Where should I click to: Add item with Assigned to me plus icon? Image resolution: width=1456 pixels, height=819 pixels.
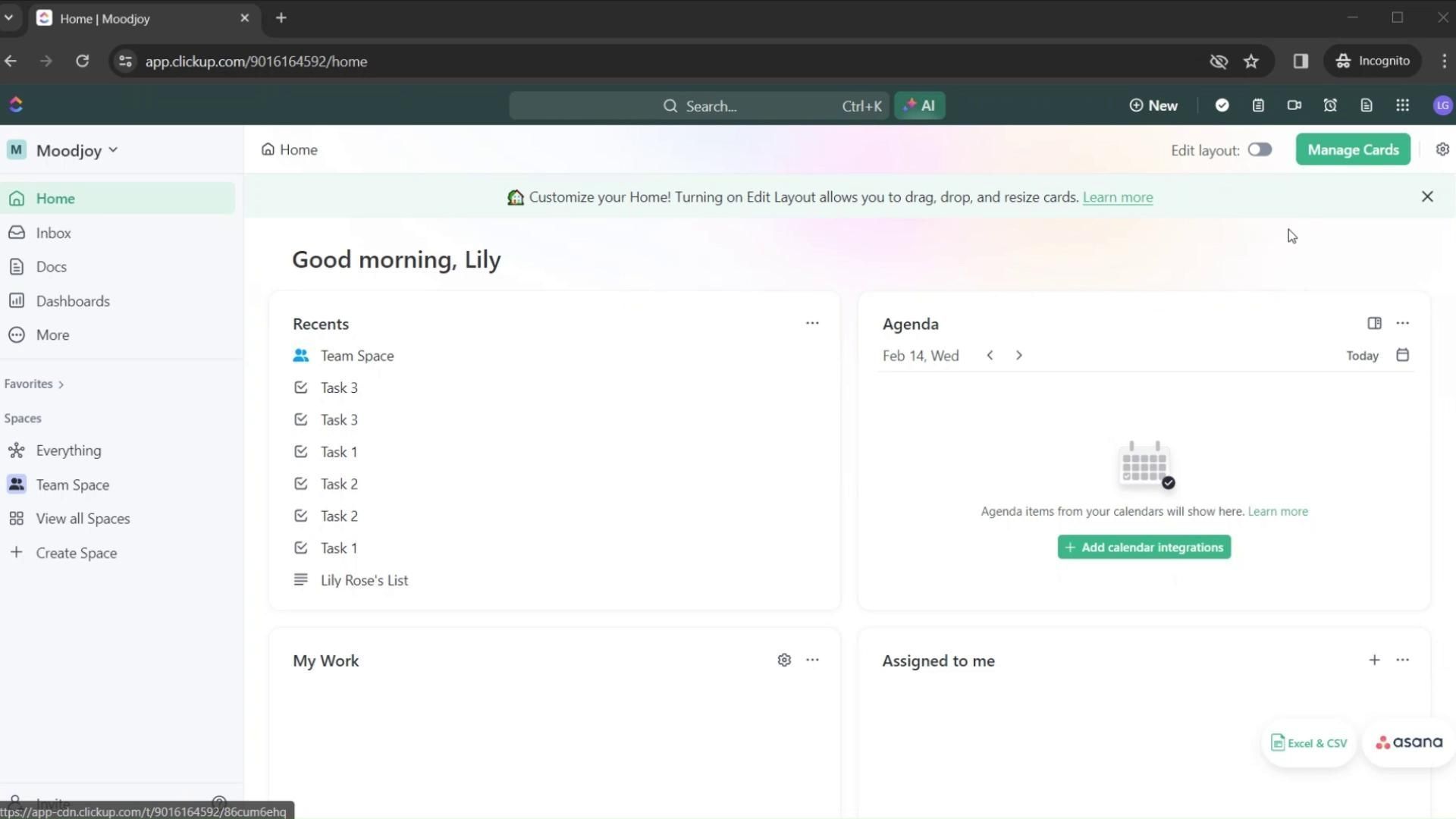pyautogui.click(x=1374, y=660)
